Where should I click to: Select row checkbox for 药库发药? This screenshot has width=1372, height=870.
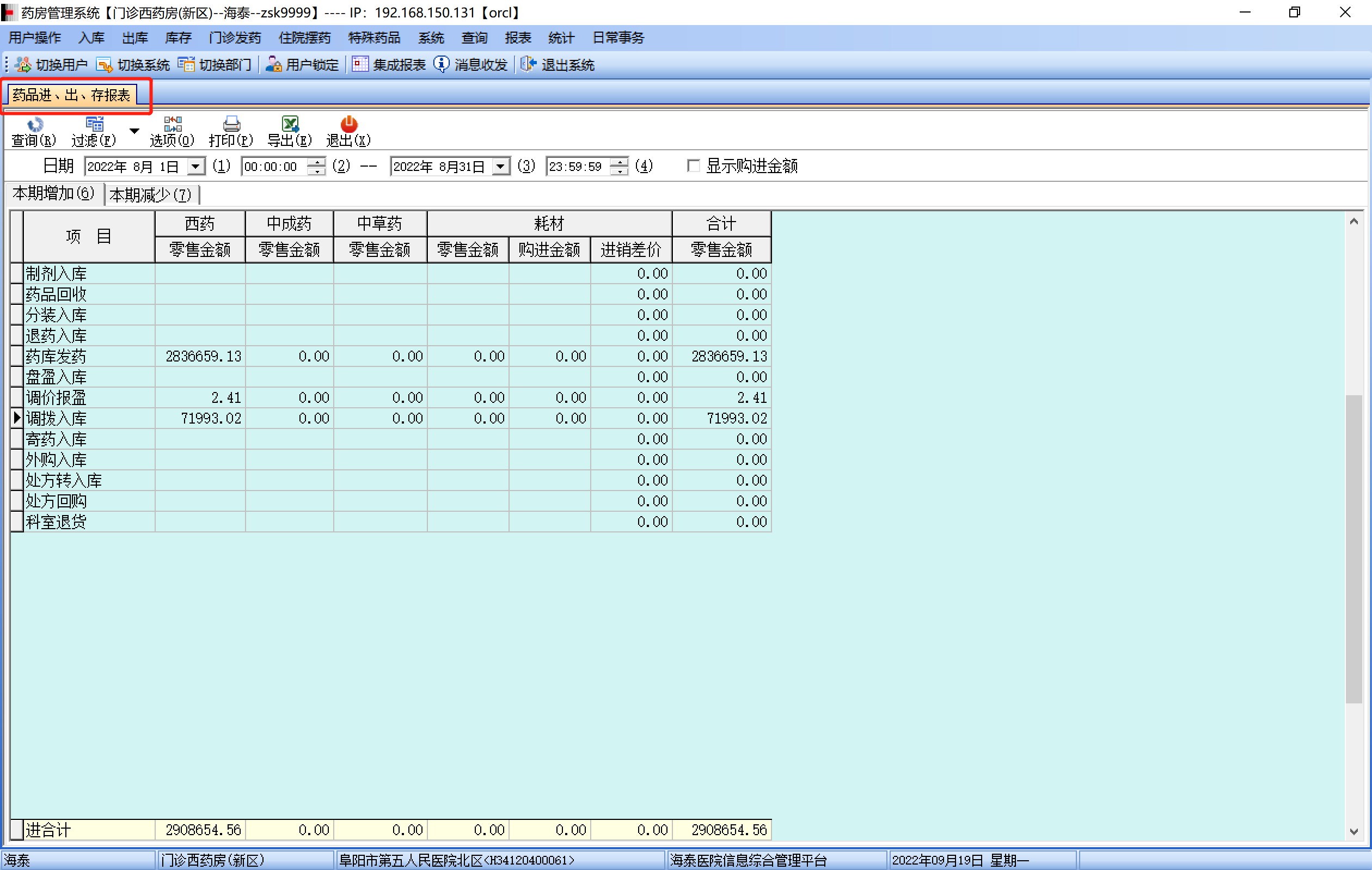pyautogui.click(x=16, y=356)
